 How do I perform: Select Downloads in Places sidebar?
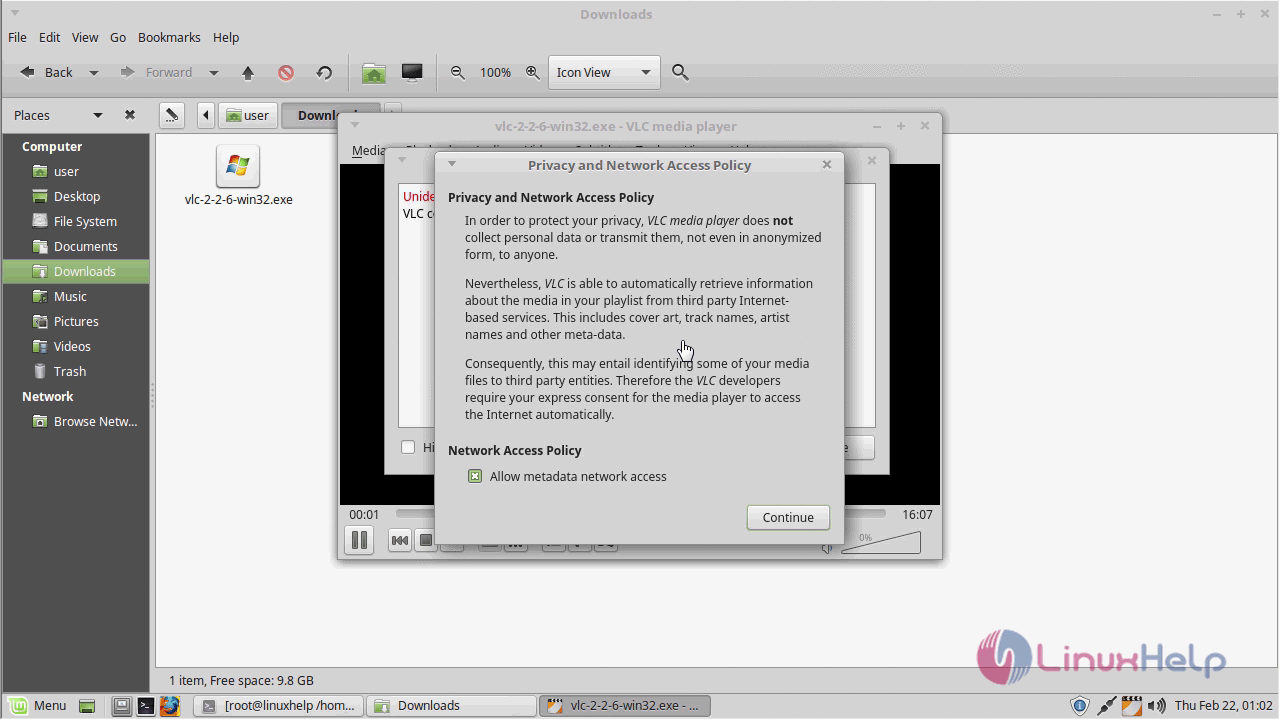click(75, 271)
